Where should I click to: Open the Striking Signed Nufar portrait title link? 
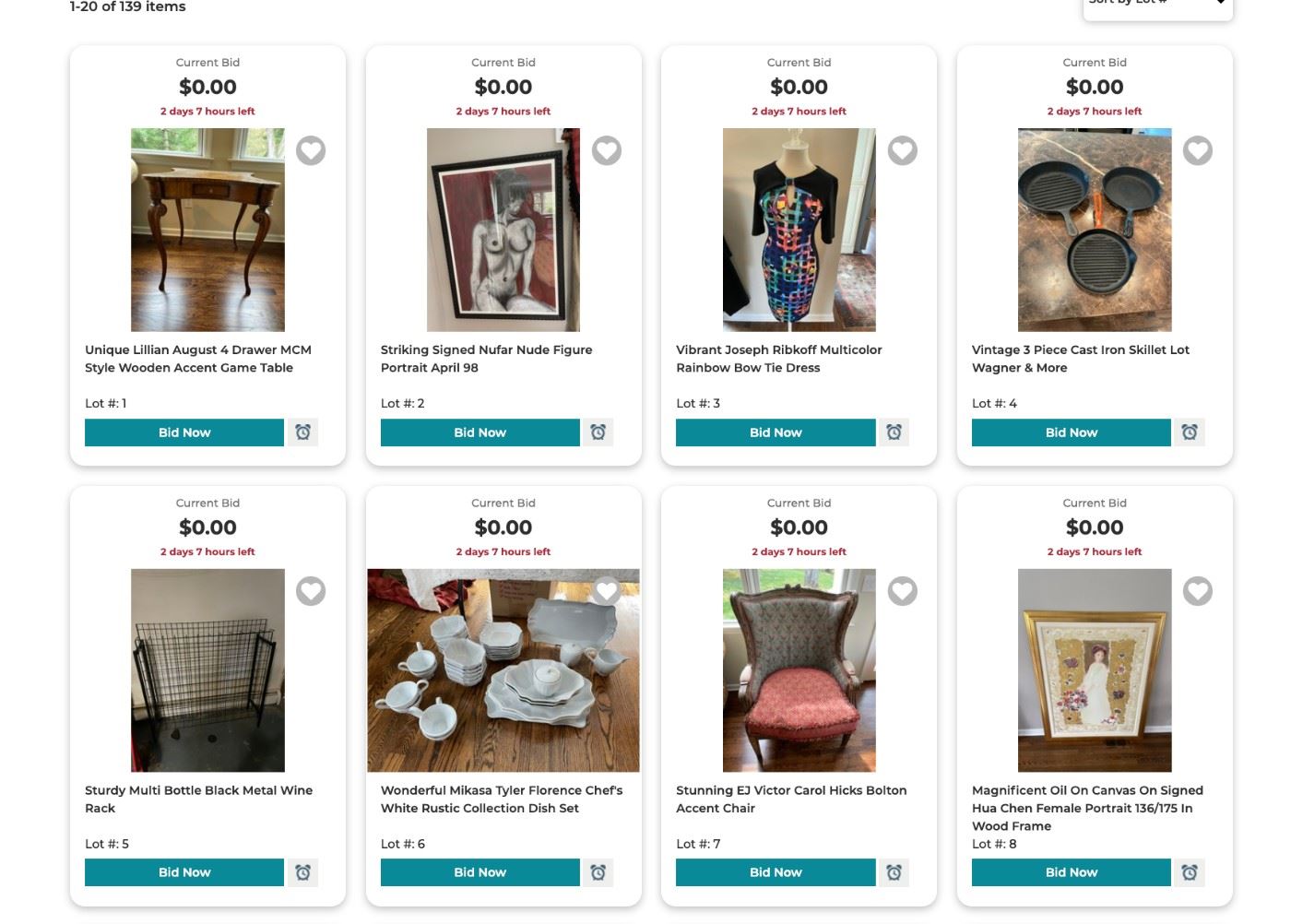click(486, 358)
